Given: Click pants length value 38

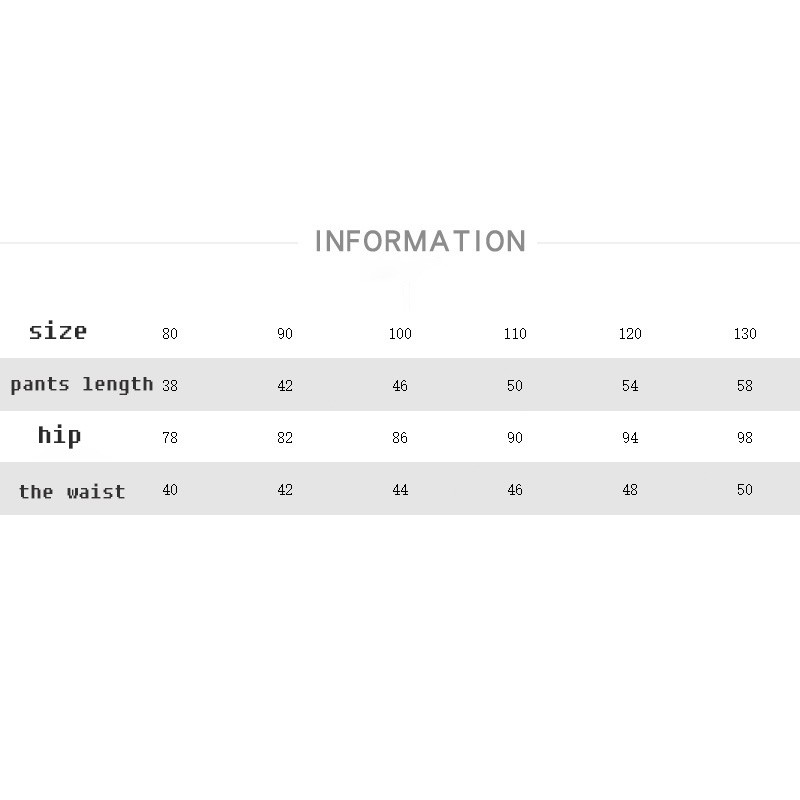Looking at the screenshot, I should click(x=170, y=386).
